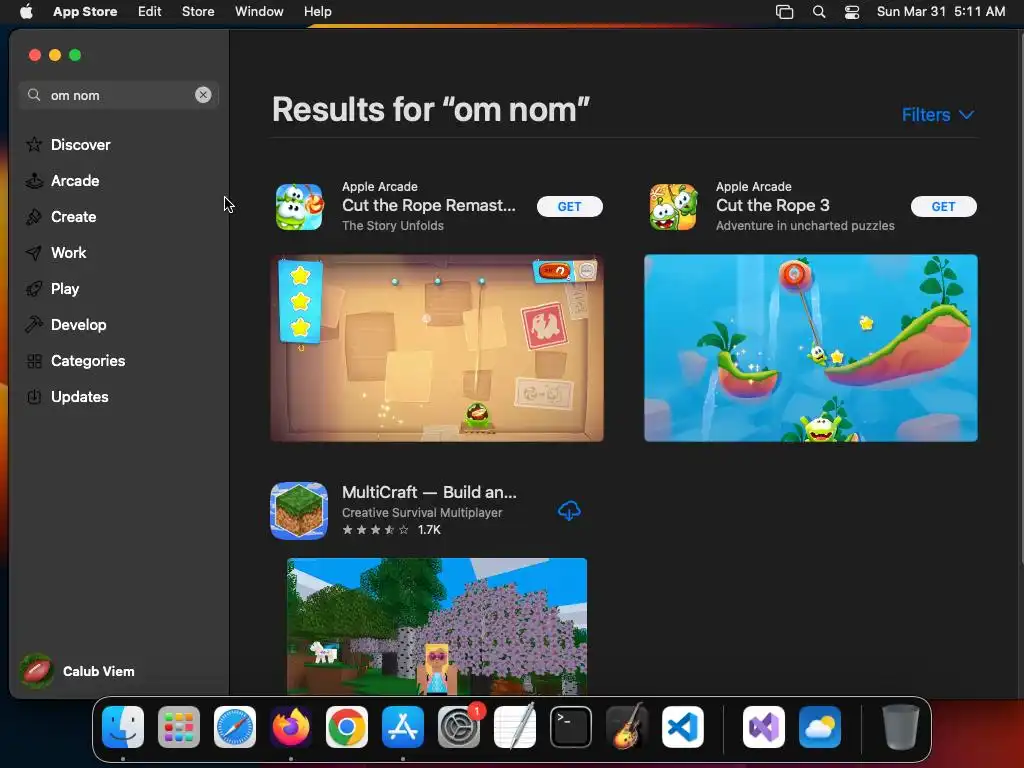Open the Store menu
The width and height of the screenshot is (1024, 768).
coord(198,11)
